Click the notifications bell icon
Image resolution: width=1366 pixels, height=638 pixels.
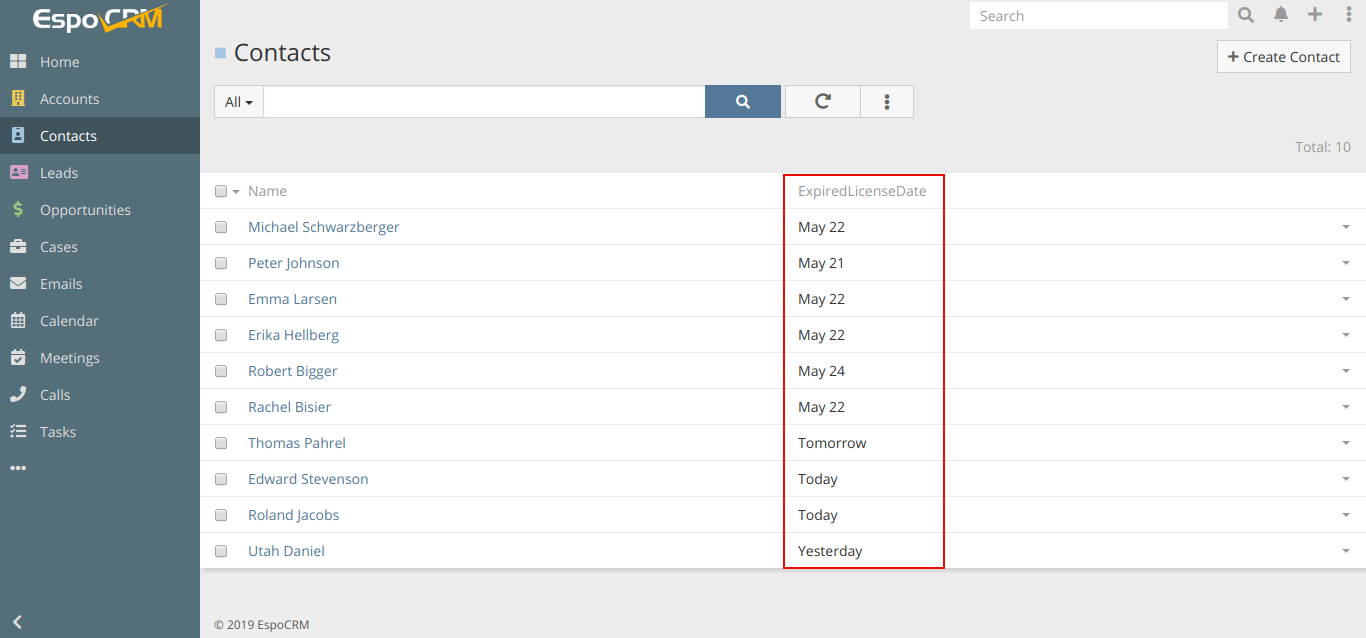(x=1281, y=15)
